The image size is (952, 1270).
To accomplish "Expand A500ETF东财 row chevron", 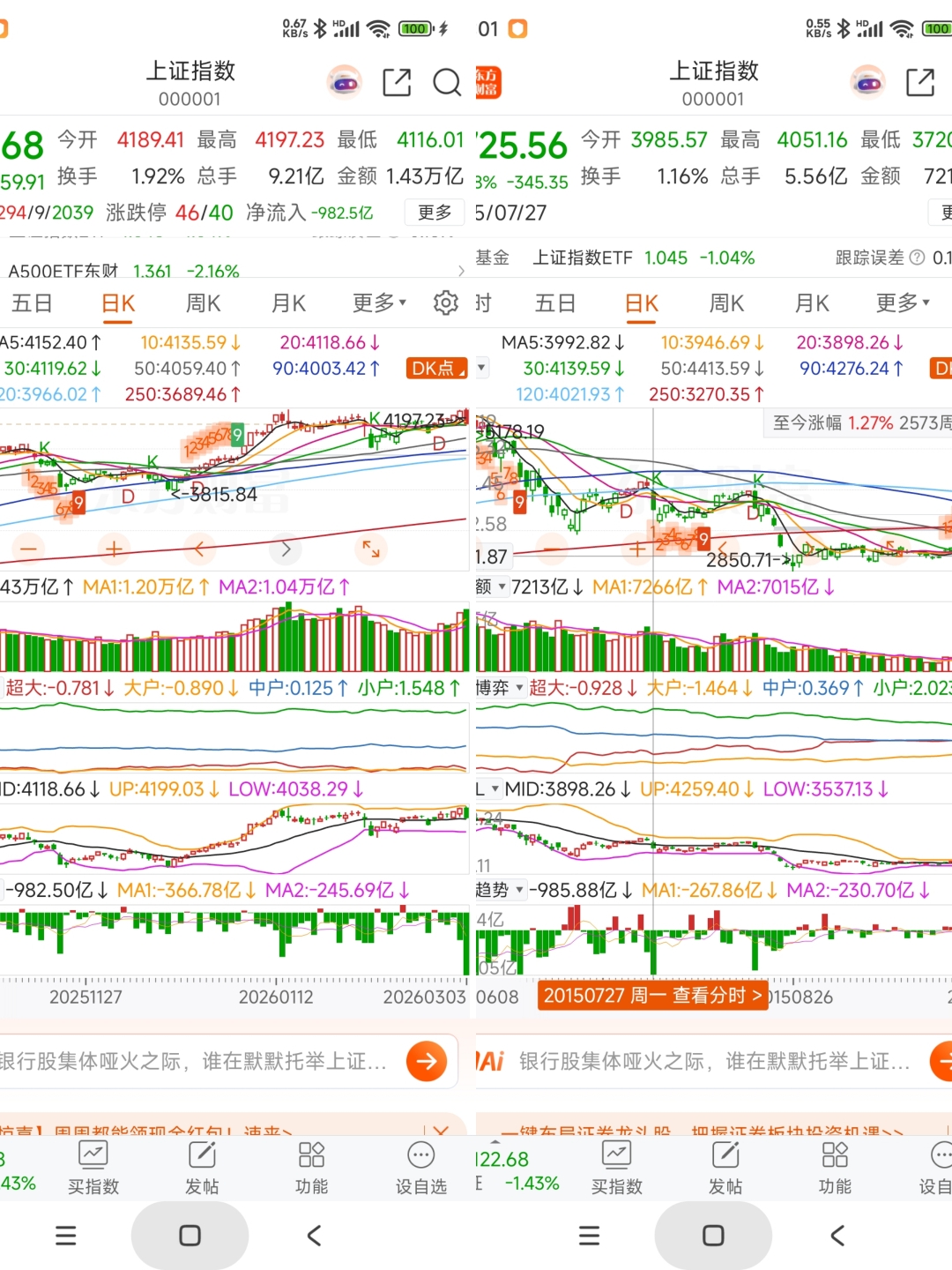I will click(461, 271).
